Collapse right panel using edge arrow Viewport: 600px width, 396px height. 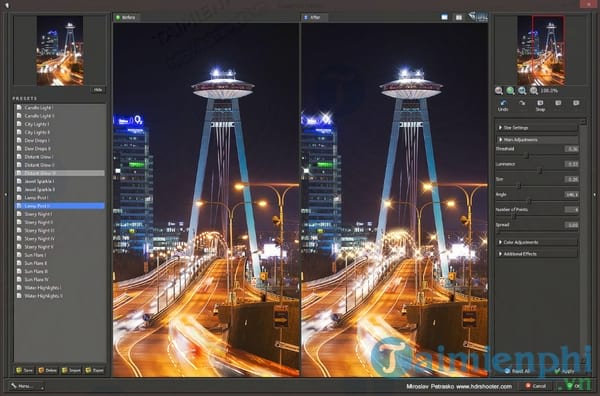[x=594, y=194]
